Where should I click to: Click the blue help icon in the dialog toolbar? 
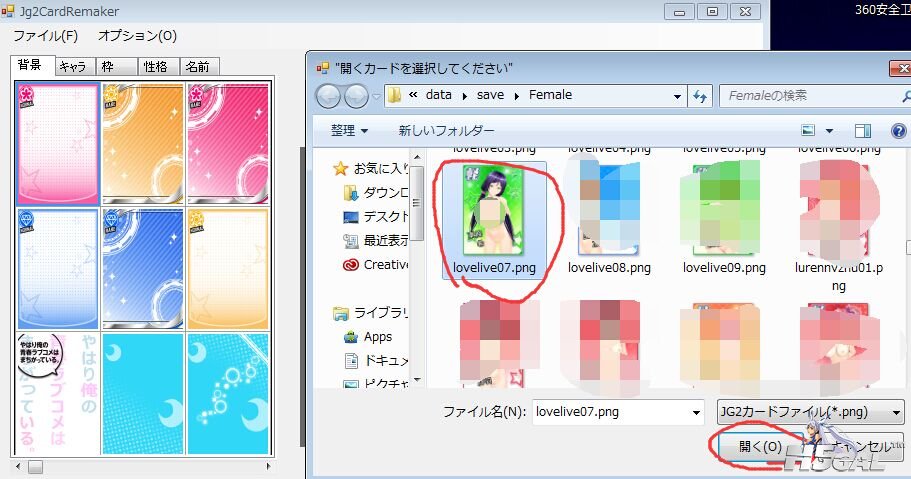(x=899, y=131)
